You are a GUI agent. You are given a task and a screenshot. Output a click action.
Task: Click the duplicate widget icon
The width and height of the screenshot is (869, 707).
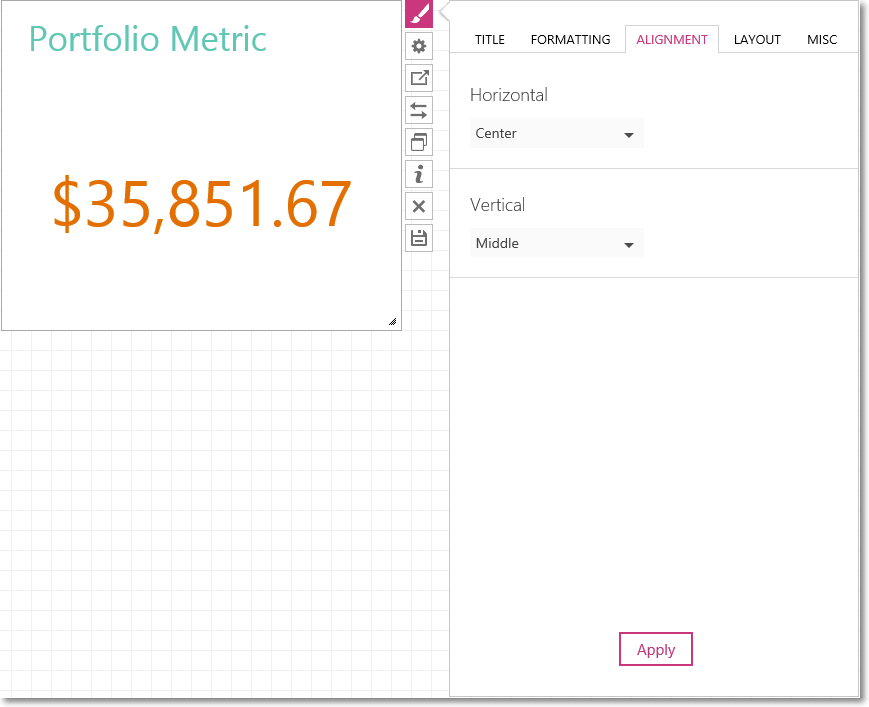(x=419, y=142)
